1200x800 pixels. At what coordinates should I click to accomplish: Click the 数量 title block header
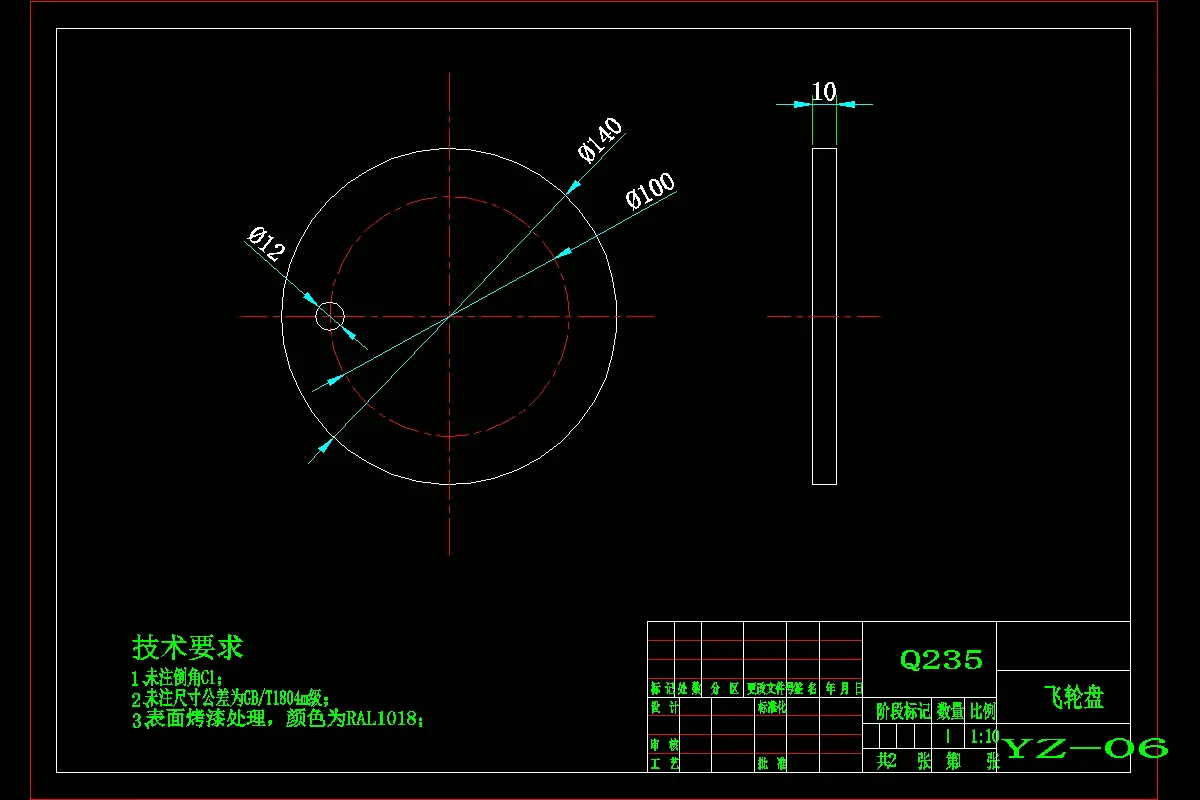950,711
